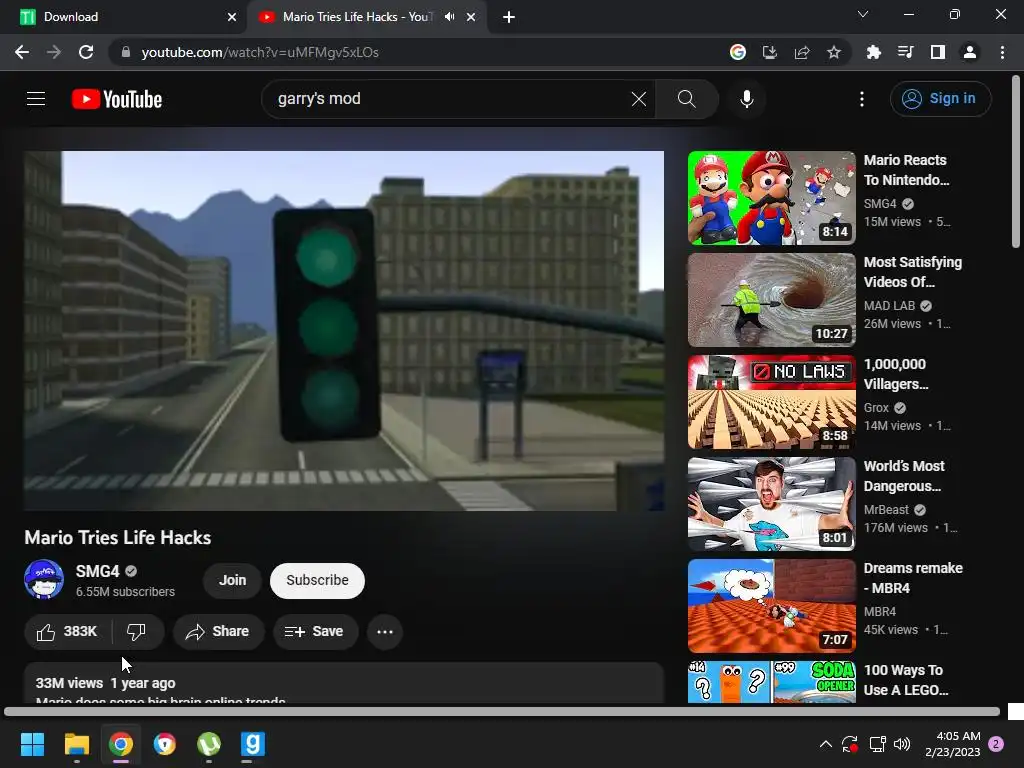This screenshot has height=768, width=1024.
Task: Open YouTube settings three-dot menu
Action: [862, 99]
